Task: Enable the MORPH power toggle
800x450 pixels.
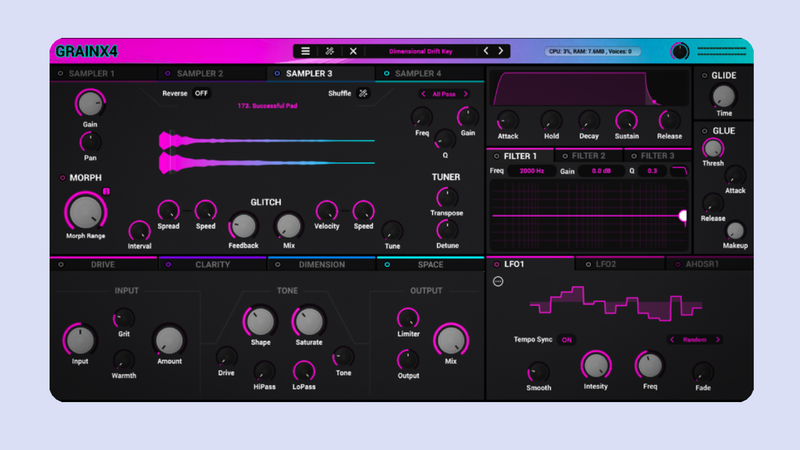Action: 61,178
